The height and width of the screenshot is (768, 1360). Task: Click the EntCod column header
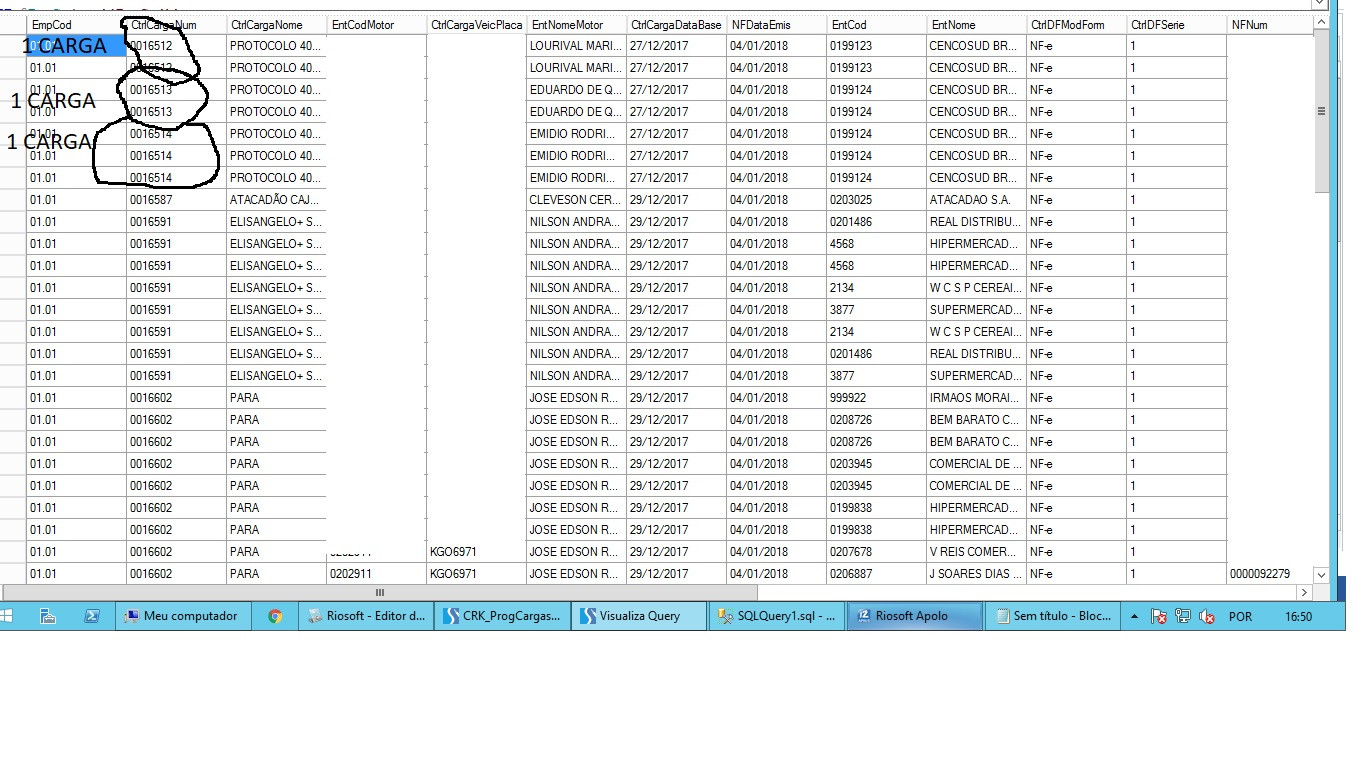876,25
